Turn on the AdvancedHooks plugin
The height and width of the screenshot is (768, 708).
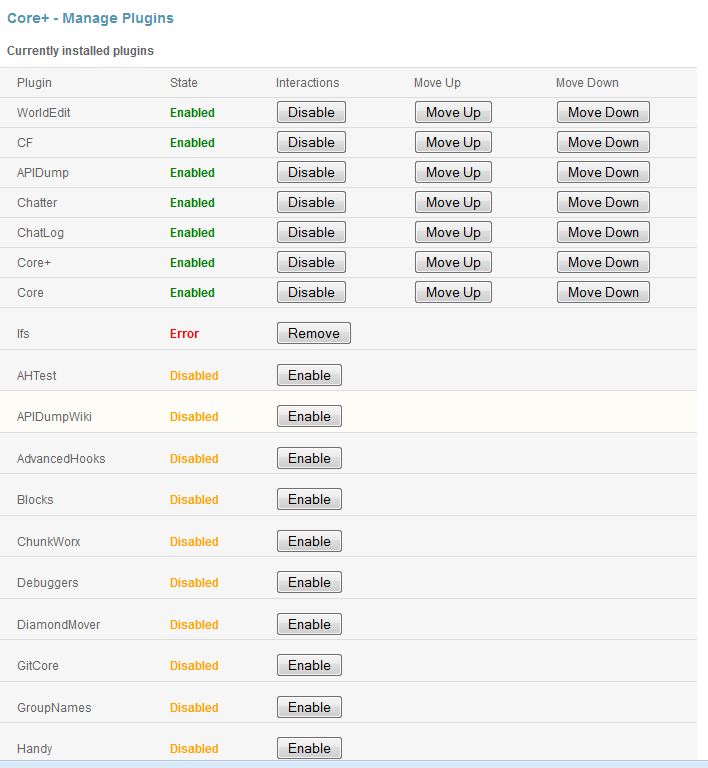309,459
